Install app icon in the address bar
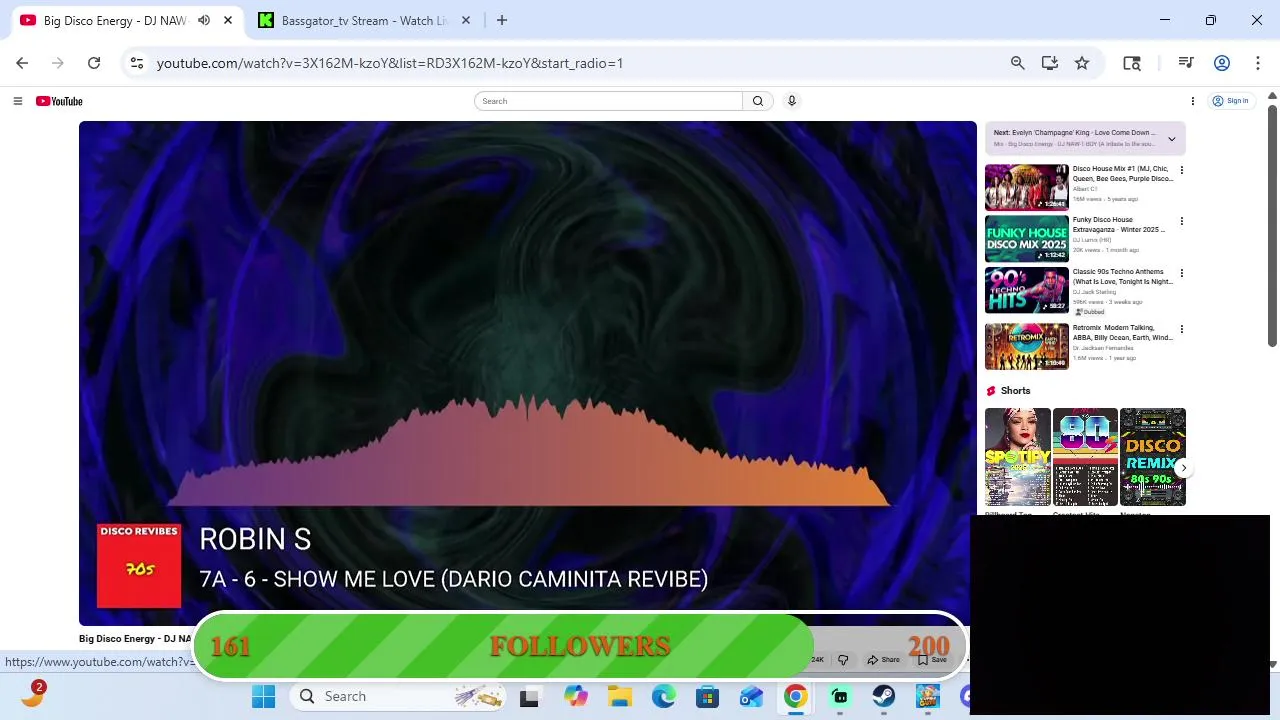Viewport: 1280px width, 720px height. click(x=1049, y=63)
